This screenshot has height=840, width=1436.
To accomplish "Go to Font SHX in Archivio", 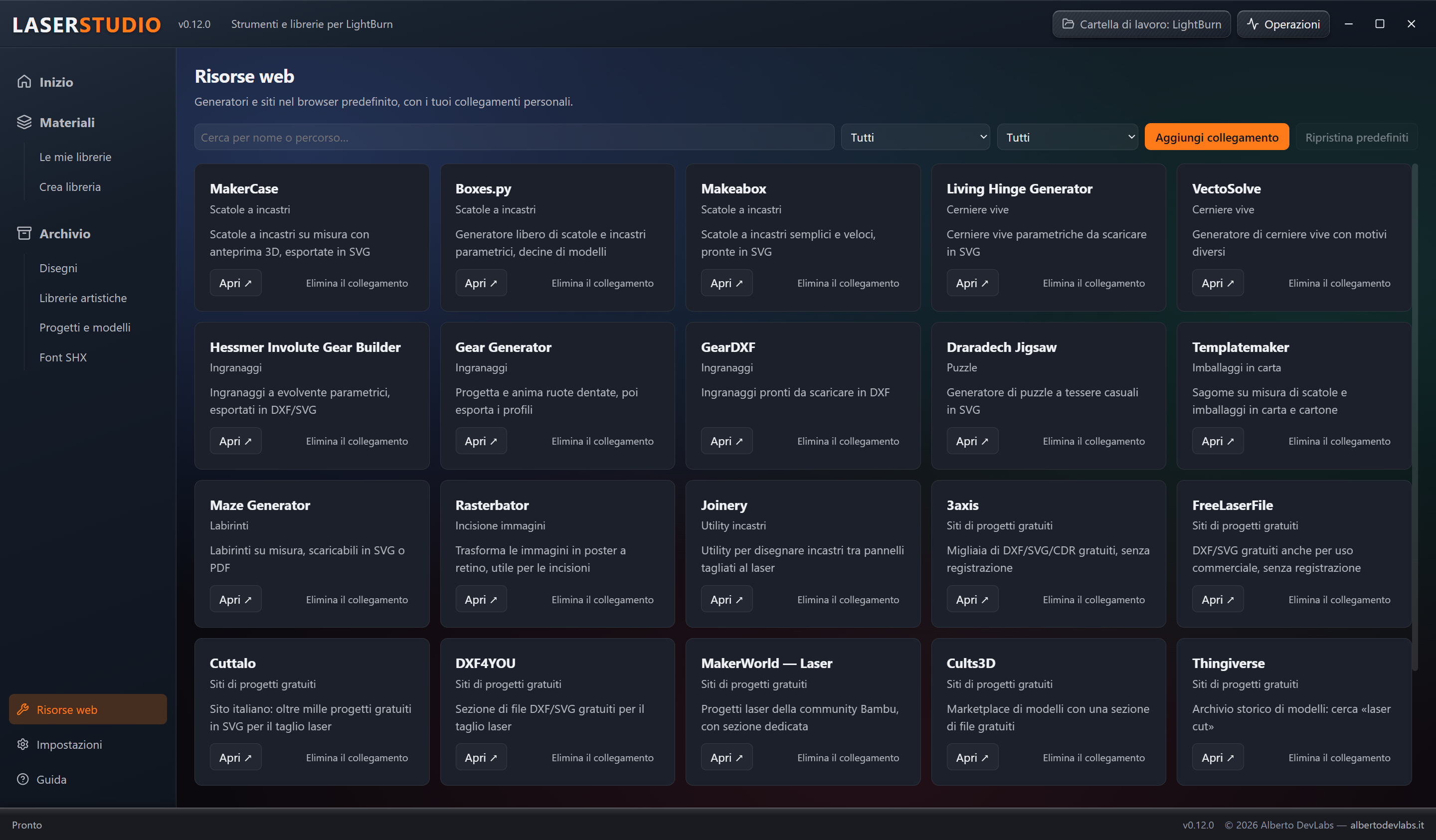I will tap(63, 357).
